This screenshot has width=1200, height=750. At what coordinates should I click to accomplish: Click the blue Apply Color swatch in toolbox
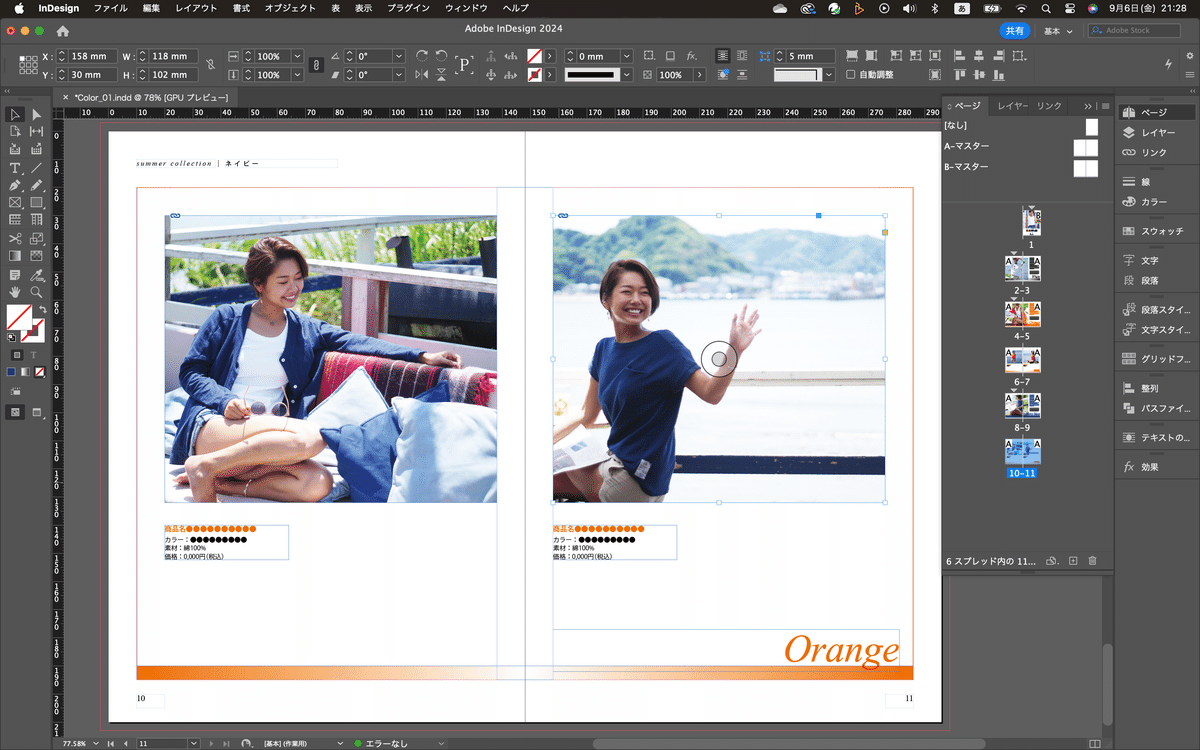(11, 372)
